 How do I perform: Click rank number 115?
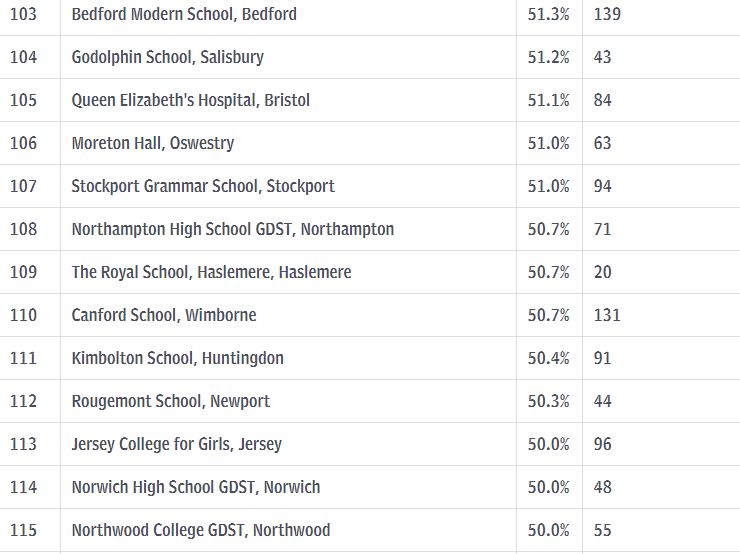23,530
